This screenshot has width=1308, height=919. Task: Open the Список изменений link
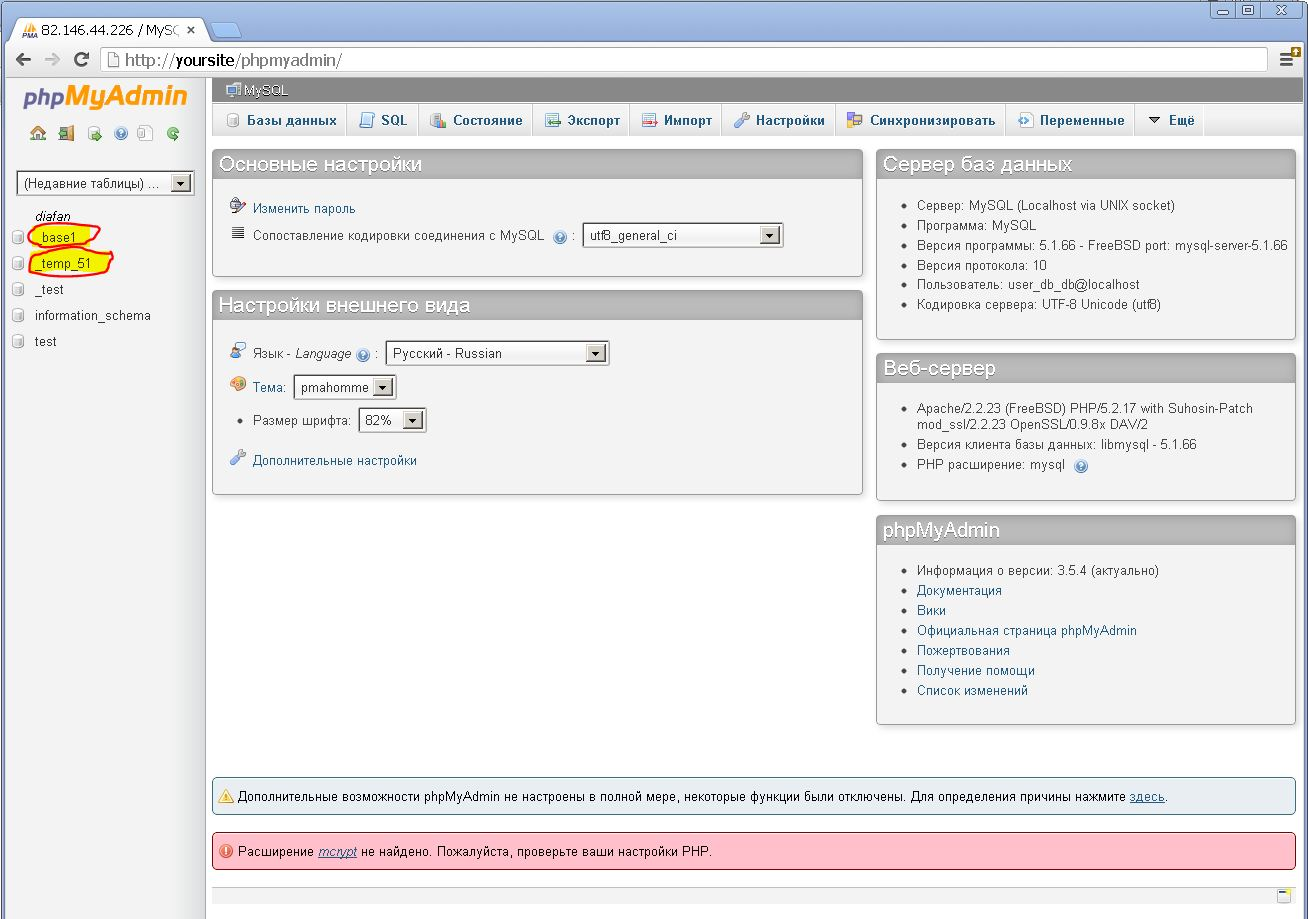(972, 691)
